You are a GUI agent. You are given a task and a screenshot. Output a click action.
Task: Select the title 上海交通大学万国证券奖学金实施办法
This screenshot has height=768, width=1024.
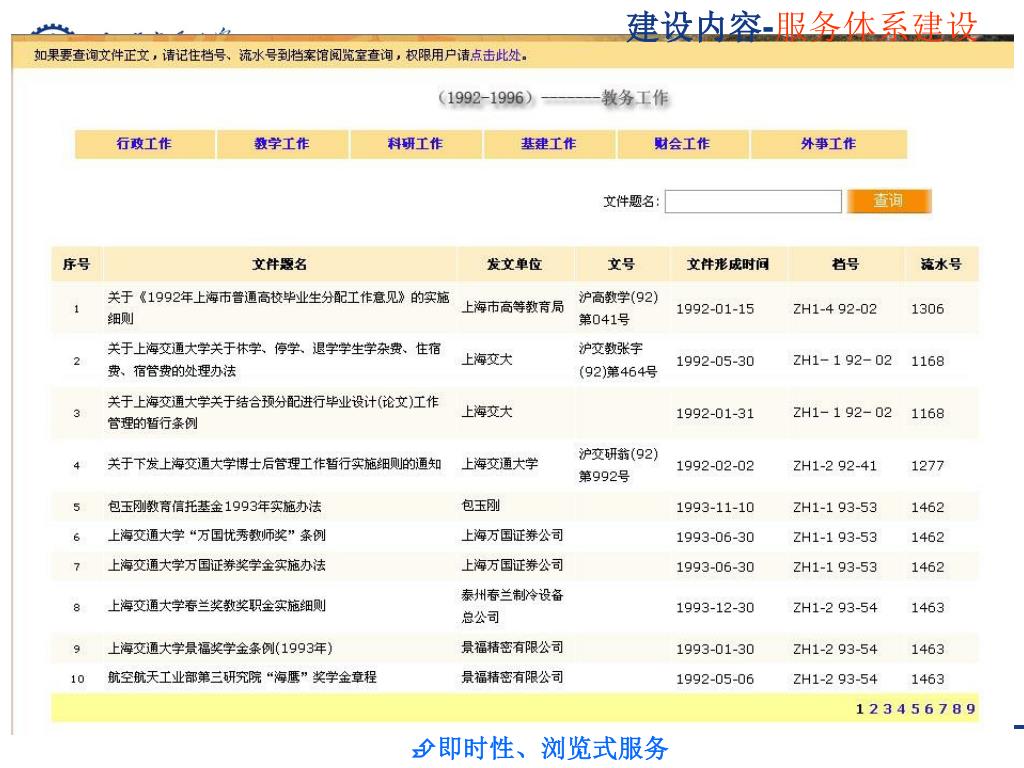click(x=216, y=566)
